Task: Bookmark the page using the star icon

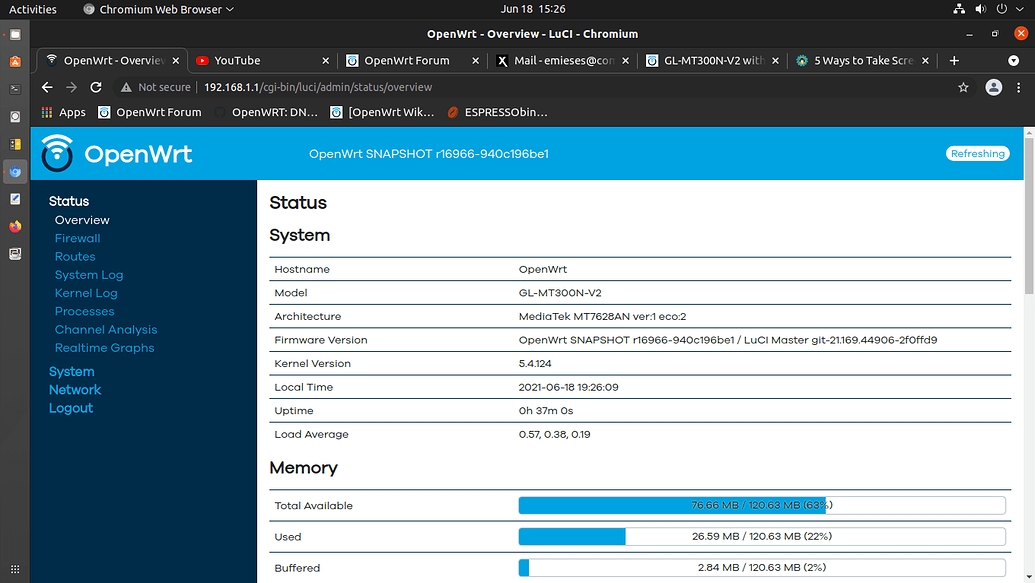Action: [x=962, y=87]
